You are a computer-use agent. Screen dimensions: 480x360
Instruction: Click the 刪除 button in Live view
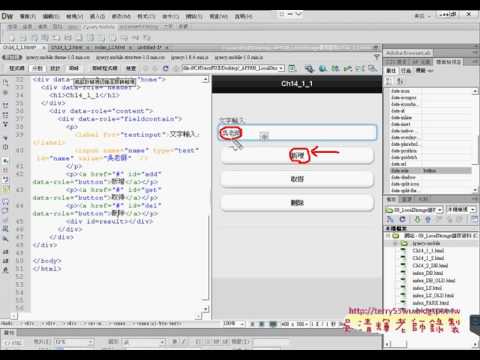tap(297, 203)
